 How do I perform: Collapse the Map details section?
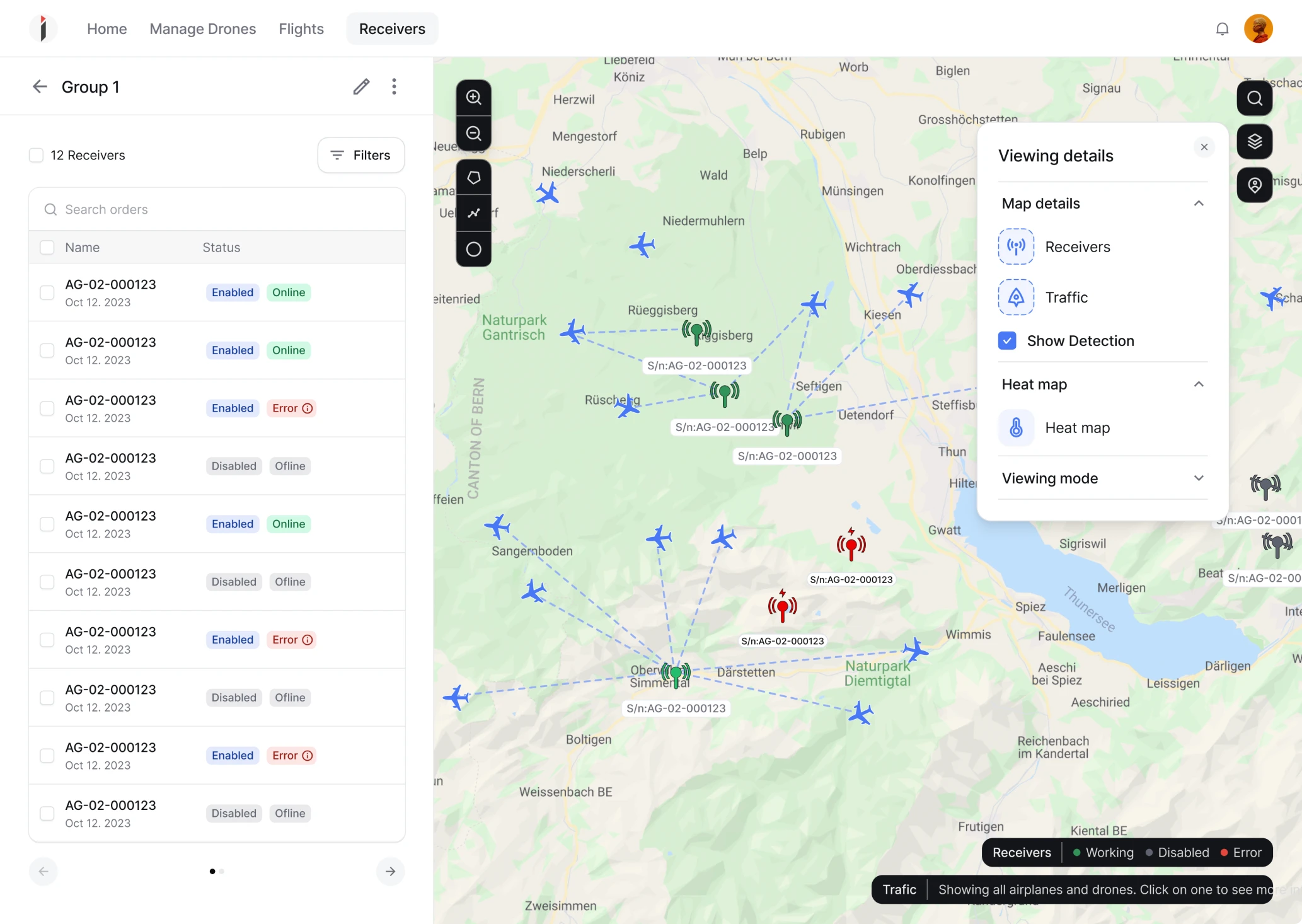pyautogui.click(x=1199, y=203)
